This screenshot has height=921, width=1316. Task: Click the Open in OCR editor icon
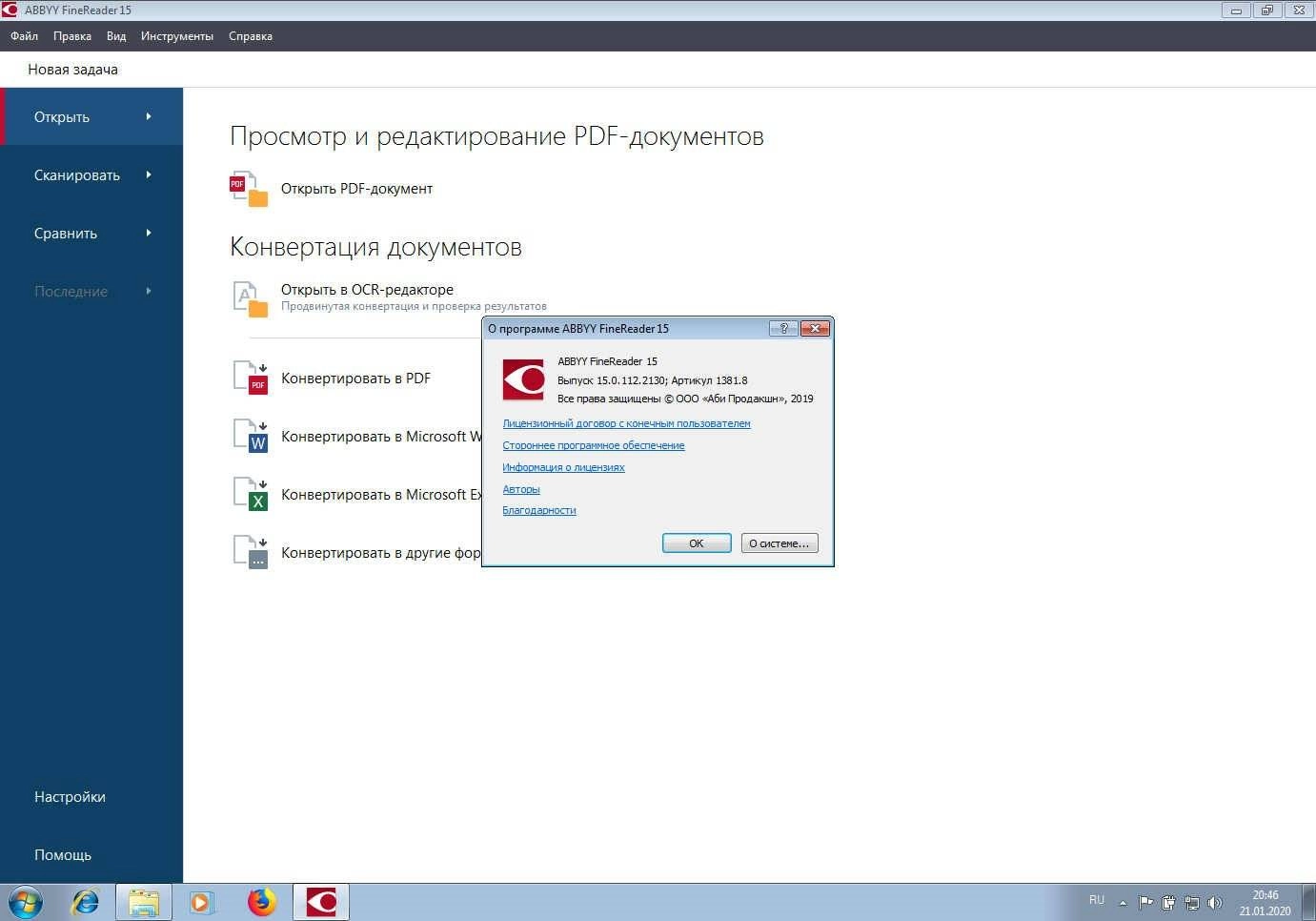tap(251, 298)
